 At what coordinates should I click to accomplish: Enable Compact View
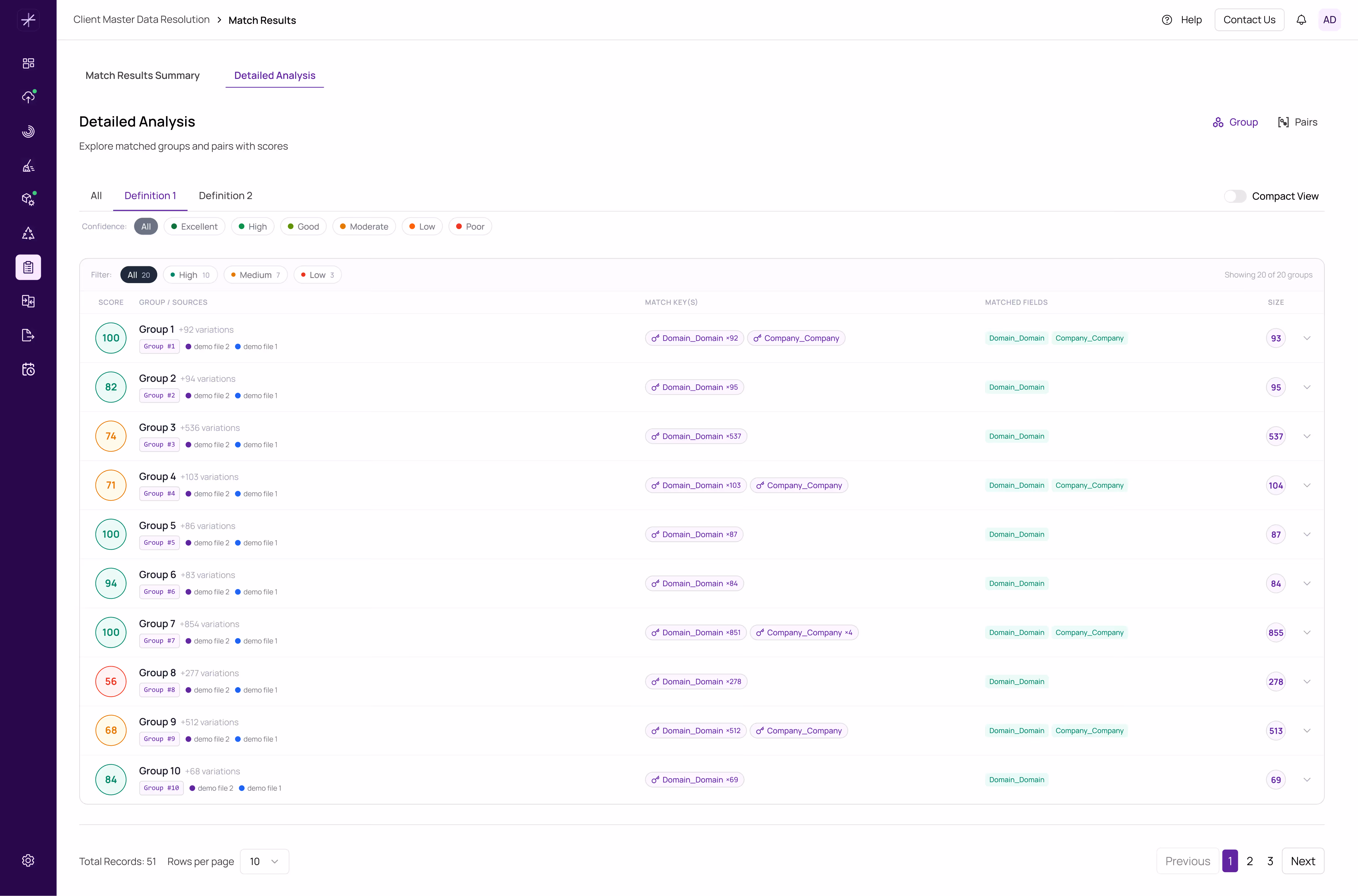pyautogui.click(x=1235, y=196)
